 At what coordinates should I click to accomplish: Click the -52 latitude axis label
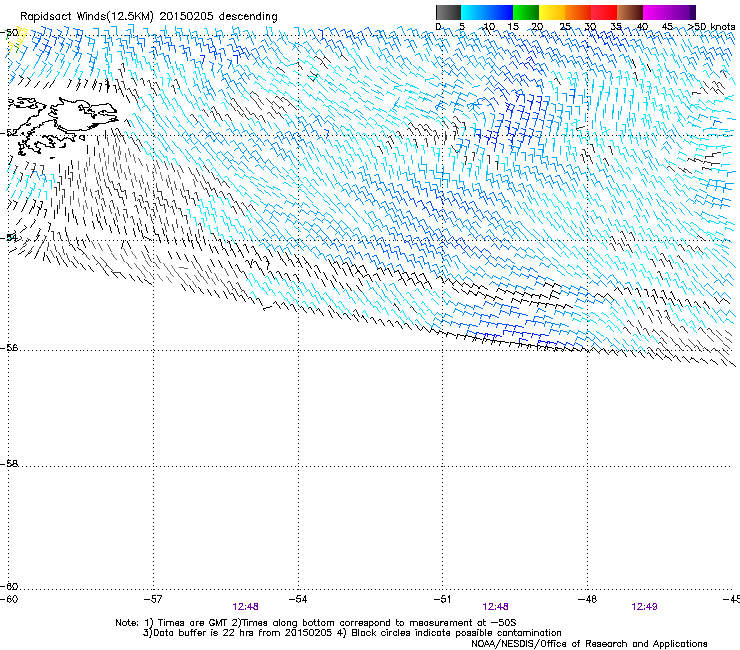(11, 133)
